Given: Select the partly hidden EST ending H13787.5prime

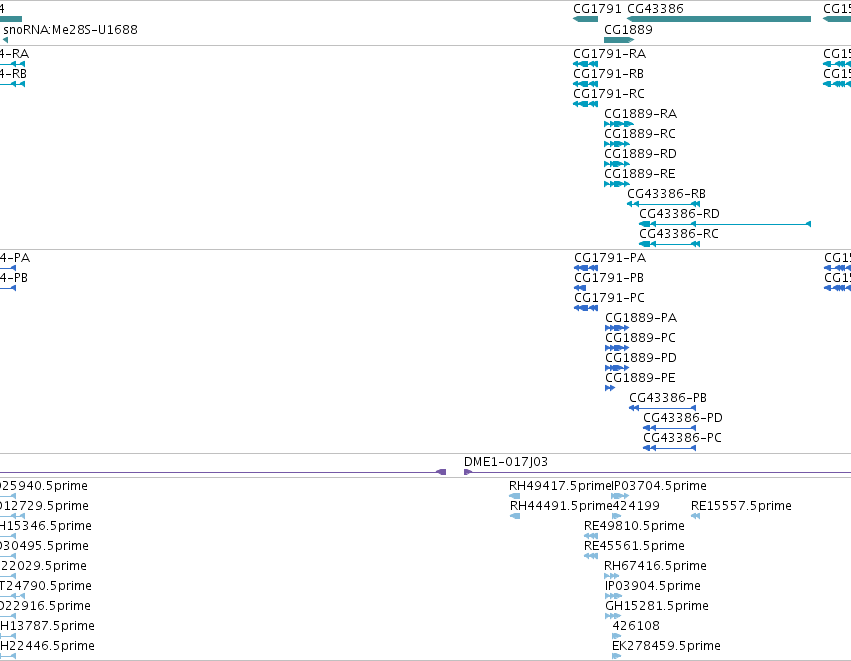Looking at the screenshot, I should coord(47,626).
